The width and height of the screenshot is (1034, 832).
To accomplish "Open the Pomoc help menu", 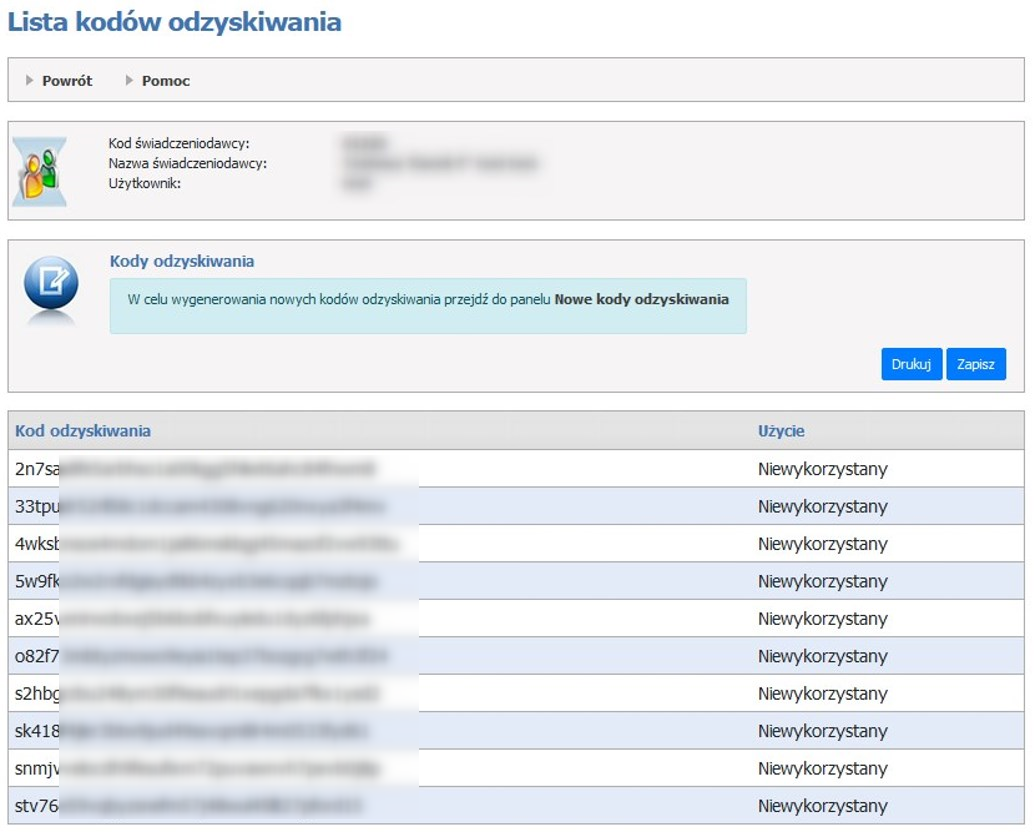I will tap(165, 81).
